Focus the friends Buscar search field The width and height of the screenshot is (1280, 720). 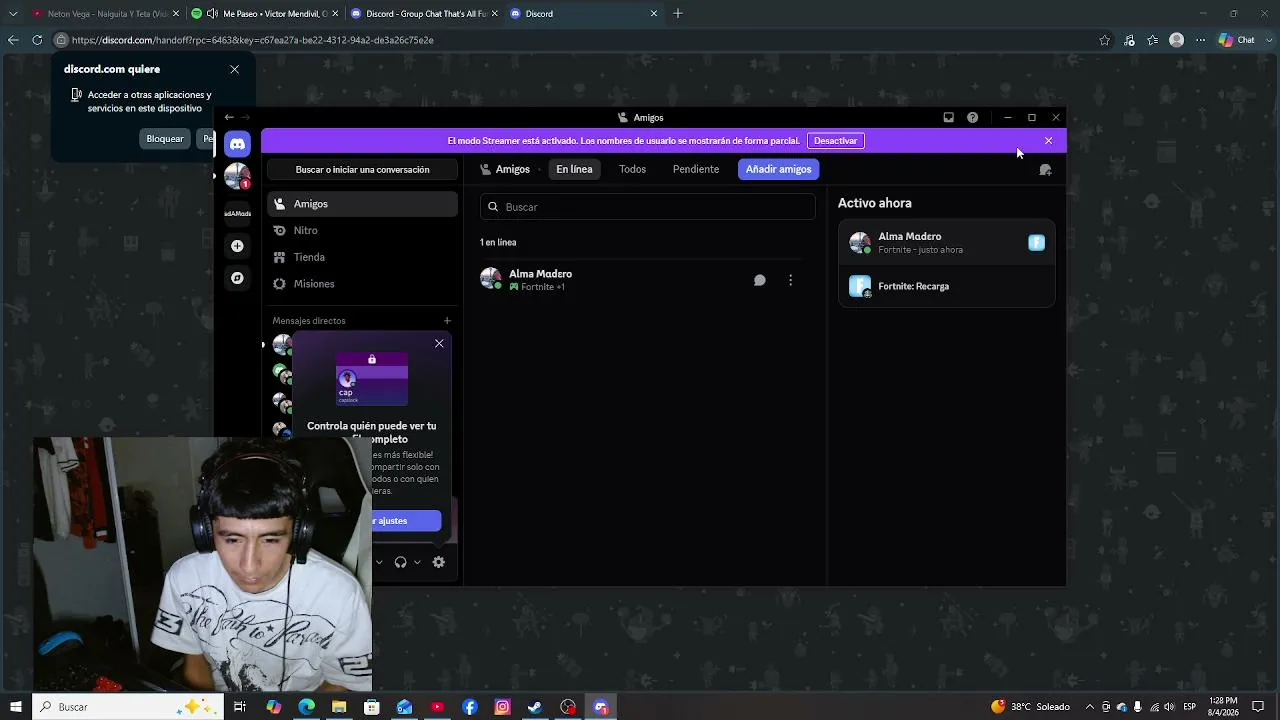[648, 207]
